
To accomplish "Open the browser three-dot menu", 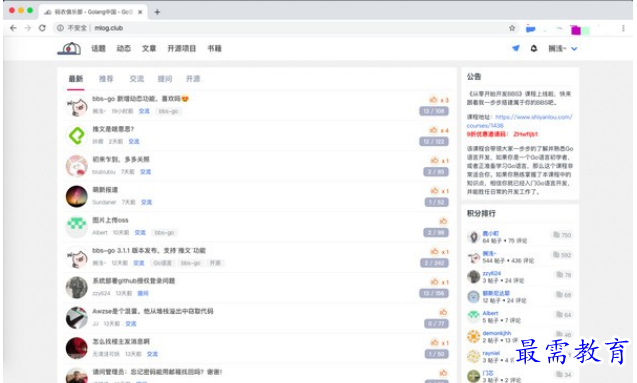I will 623,28.
